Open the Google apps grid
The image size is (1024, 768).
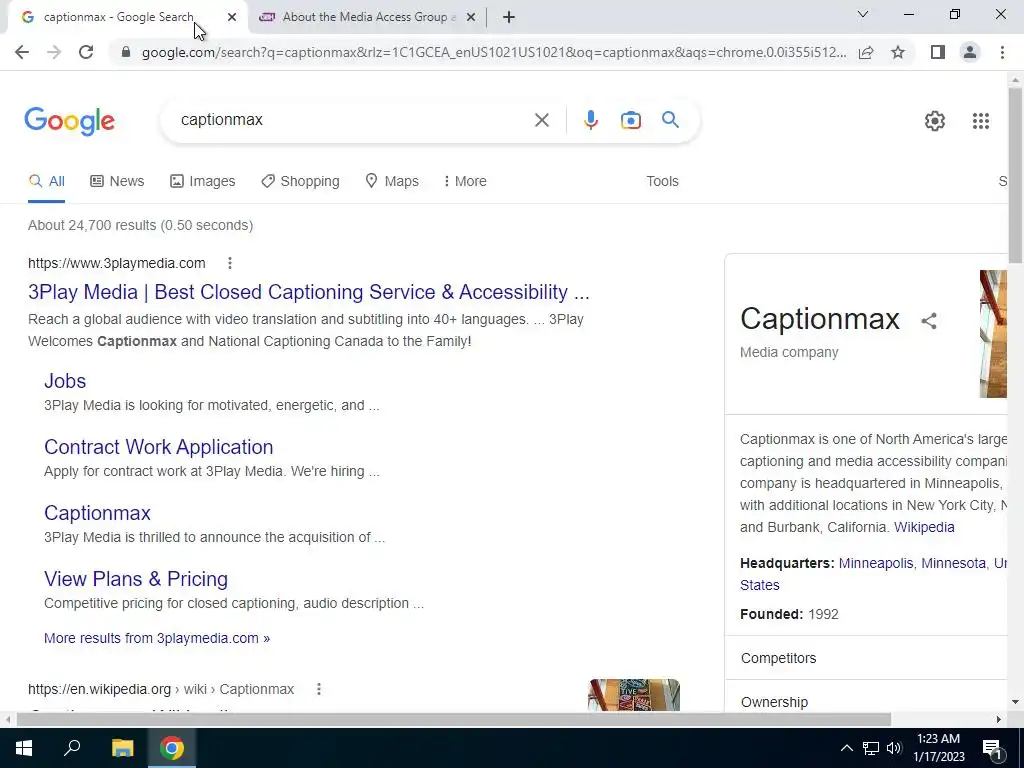980,121
